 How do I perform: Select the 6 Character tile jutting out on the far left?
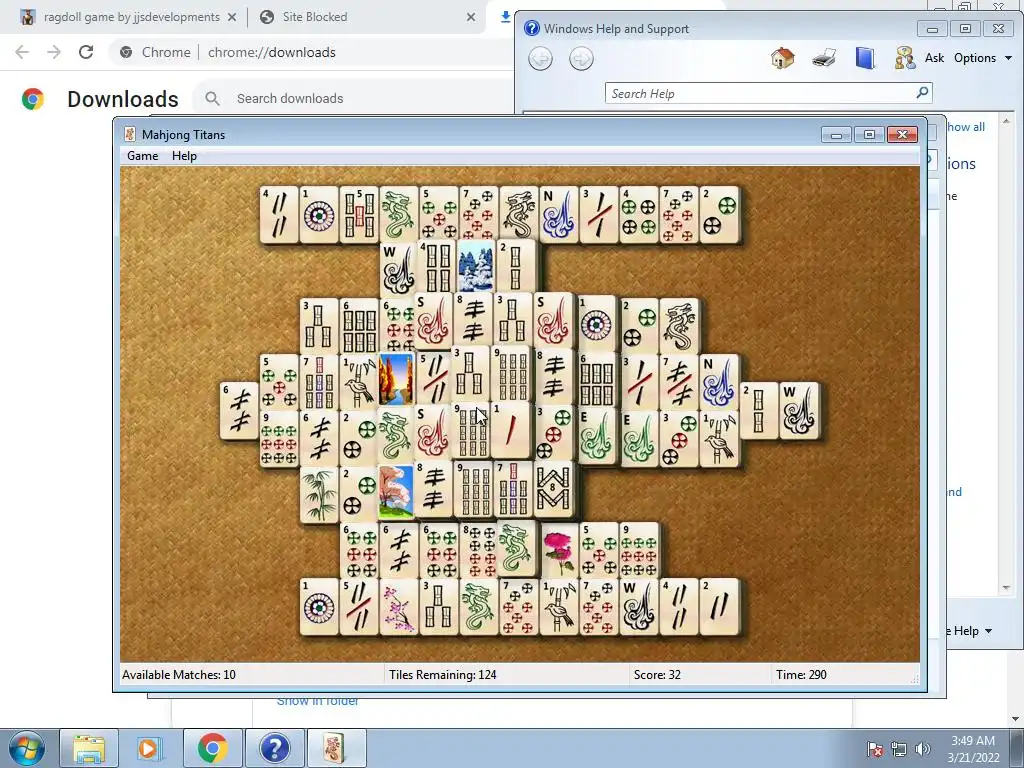point(239,410)
